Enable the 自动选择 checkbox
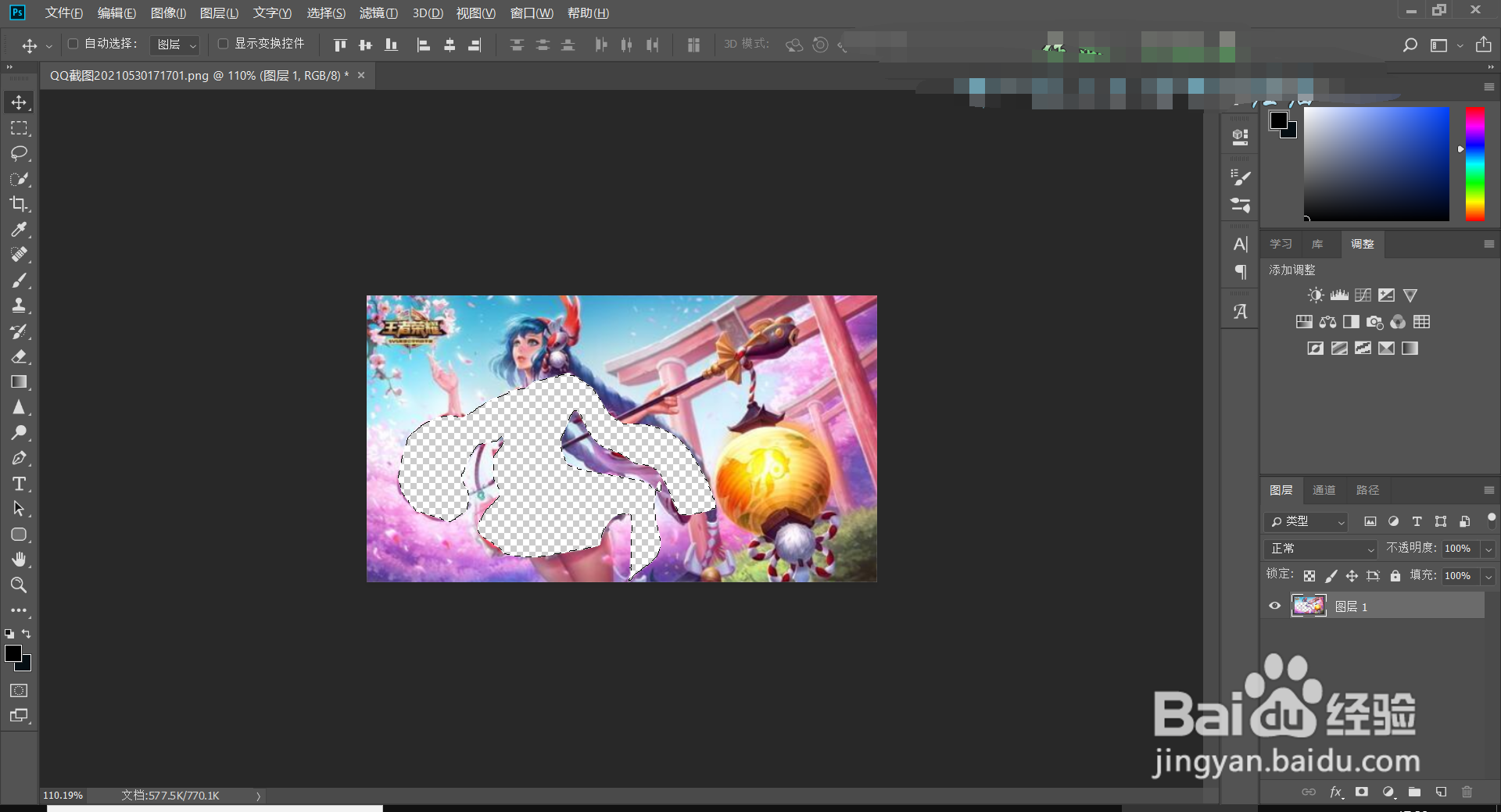 (73, 44)
